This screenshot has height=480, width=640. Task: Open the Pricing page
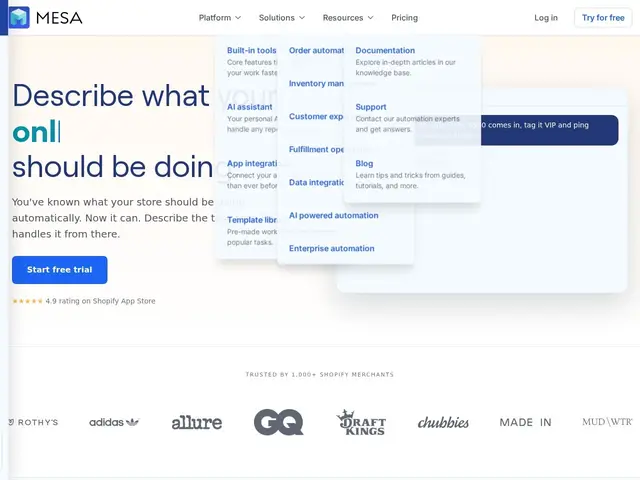[404, 18]
